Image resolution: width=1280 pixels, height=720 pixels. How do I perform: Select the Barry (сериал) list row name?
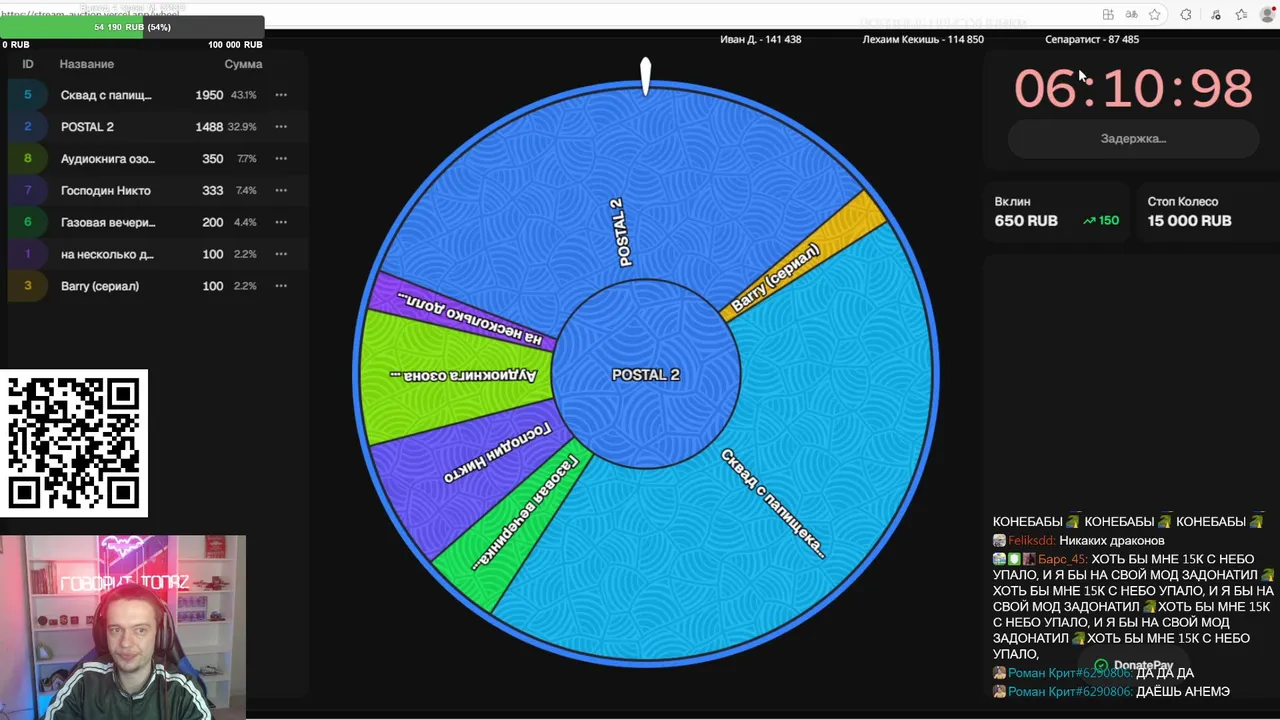(99, 286)
